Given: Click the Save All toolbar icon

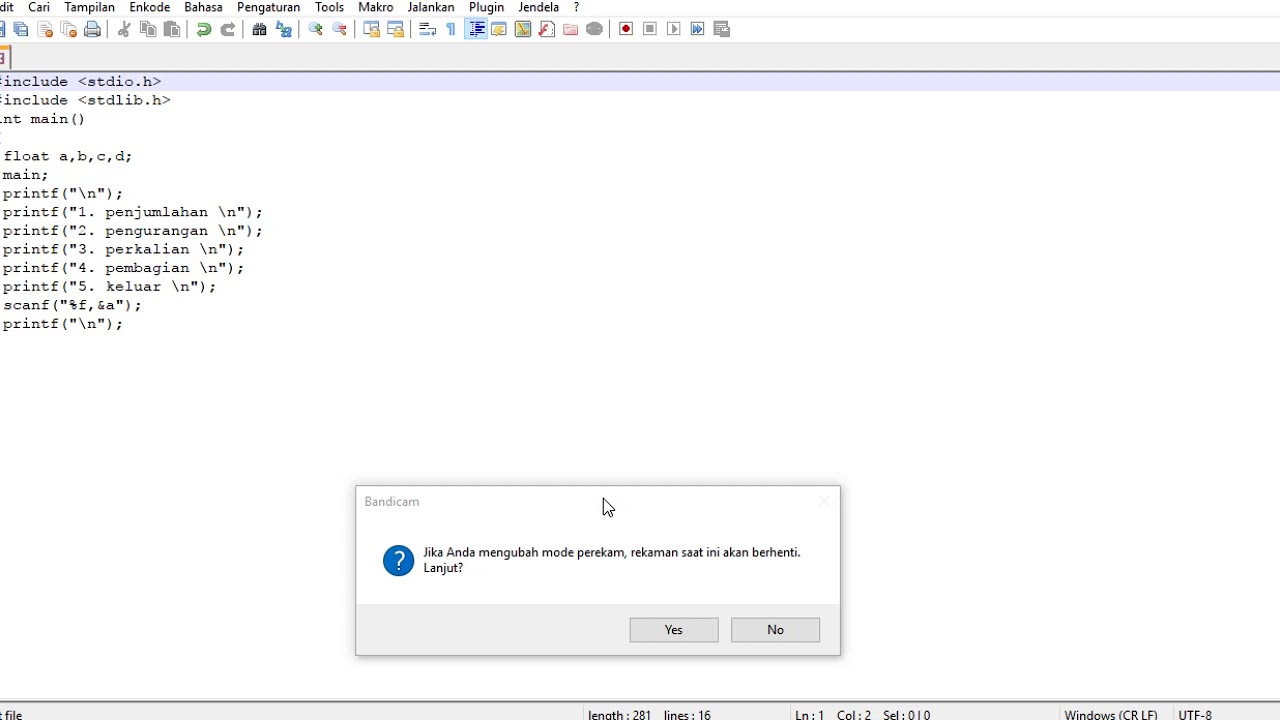Looking at the screenshot, I should [21, 29].
